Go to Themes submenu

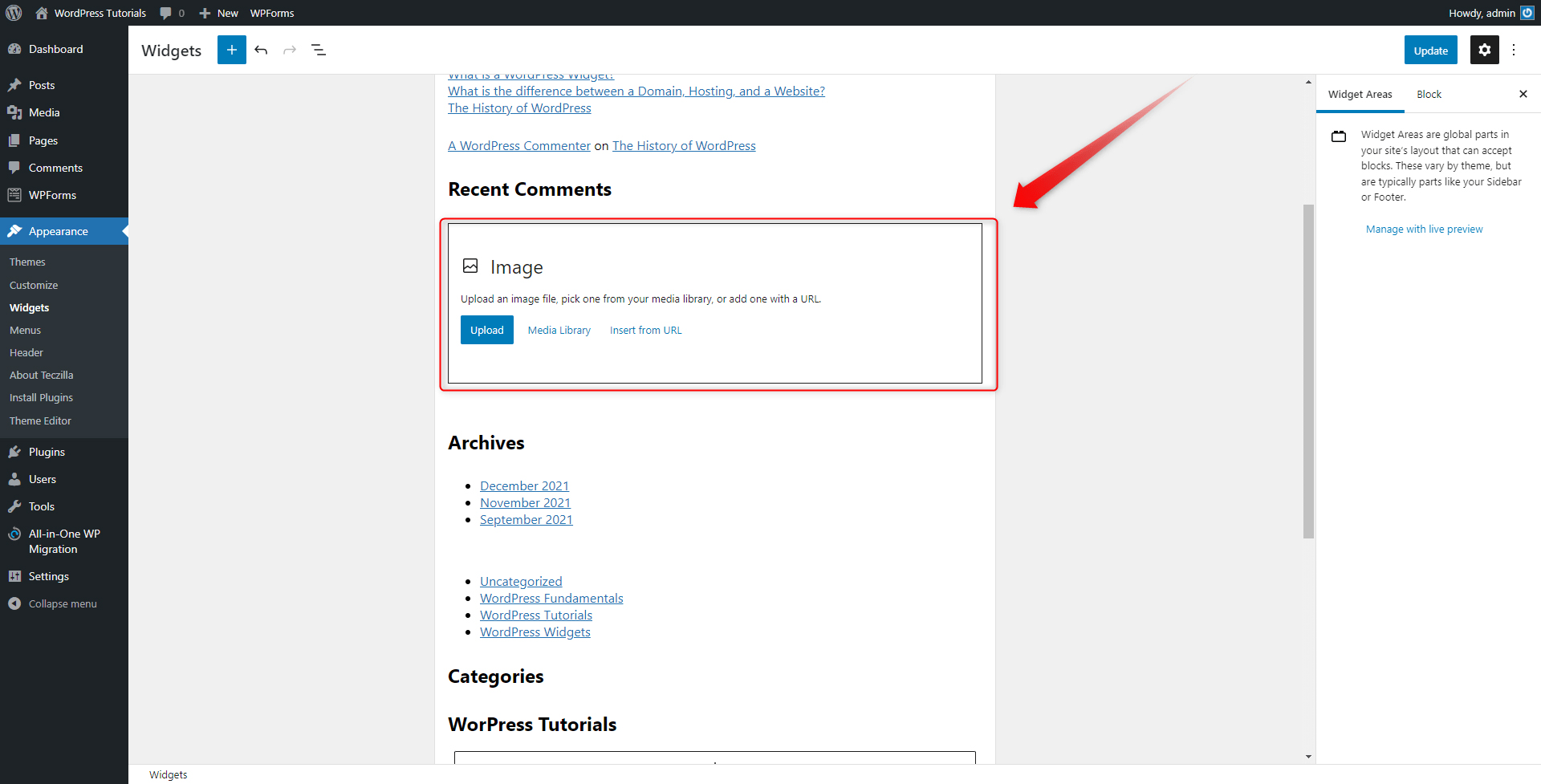27,262
